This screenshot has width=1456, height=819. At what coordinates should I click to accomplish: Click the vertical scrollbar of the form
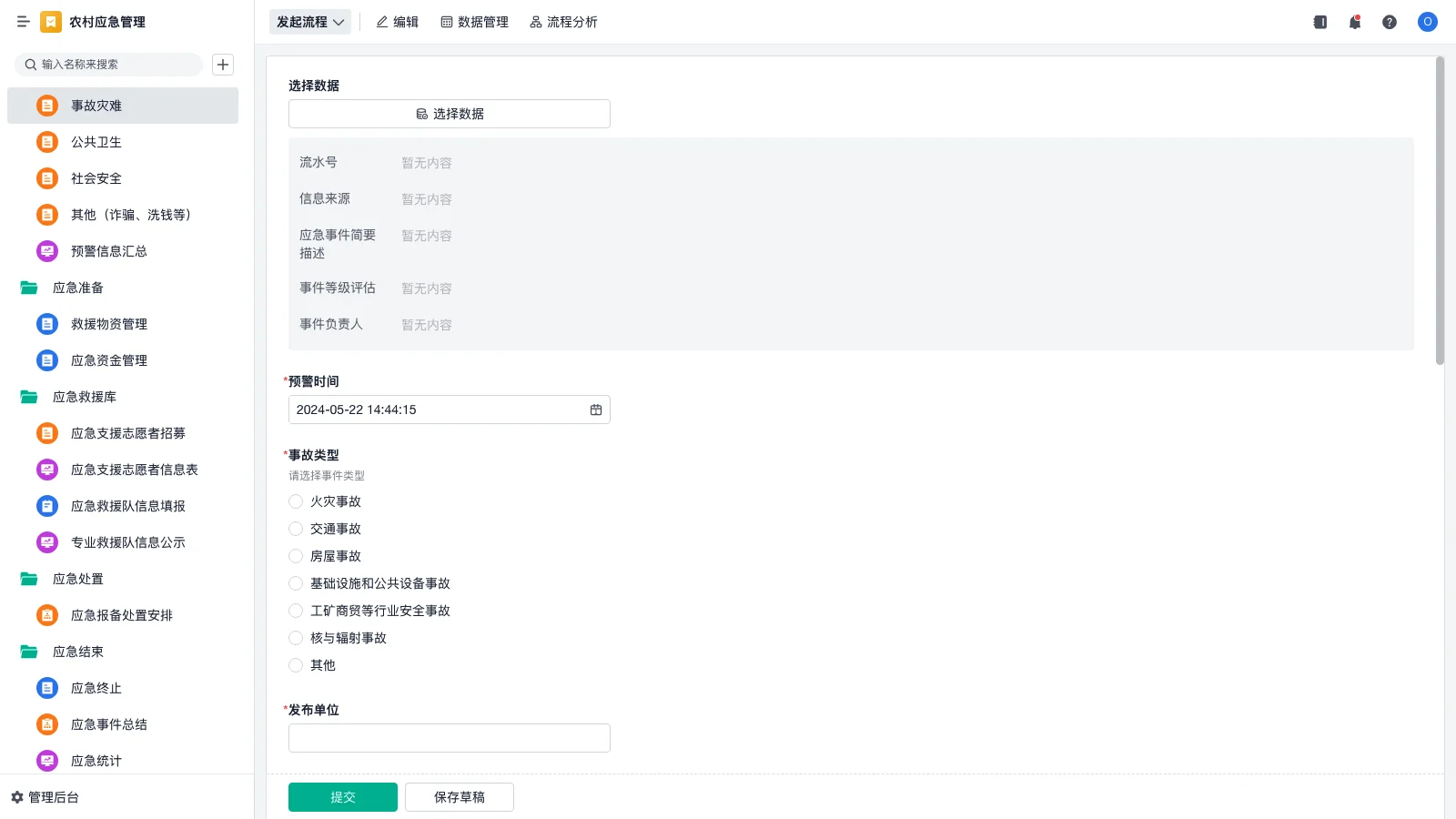pyautogui.click(x=1440, y=211)
